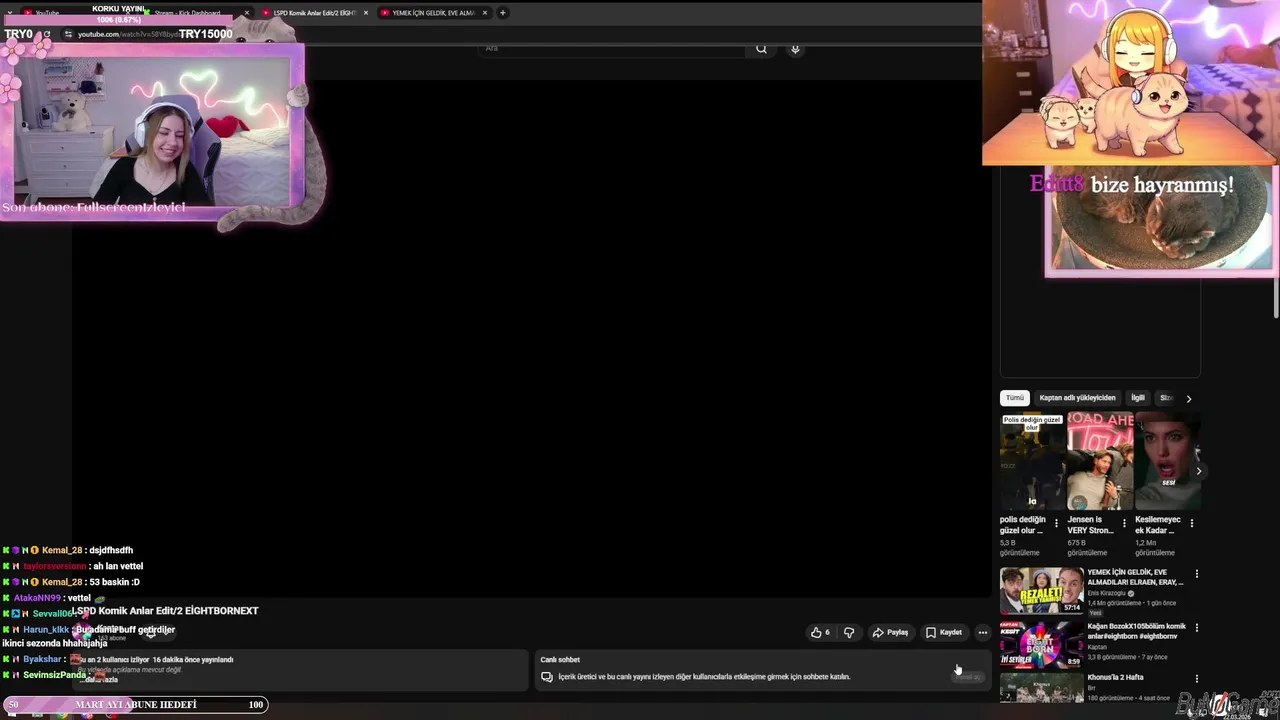Image resolution: width=1280 pixels, height=720 pixels.
Task: Open the Kesilemeyecek Kadar short thumbnail
Action: pyautogui.click(x=1167, y=461)
